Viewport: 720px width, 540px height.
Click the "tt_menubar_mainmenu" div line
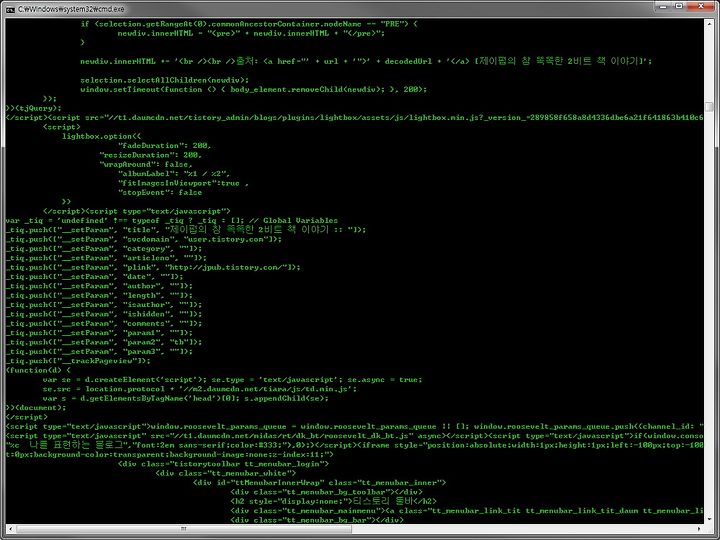coord(466,511)
